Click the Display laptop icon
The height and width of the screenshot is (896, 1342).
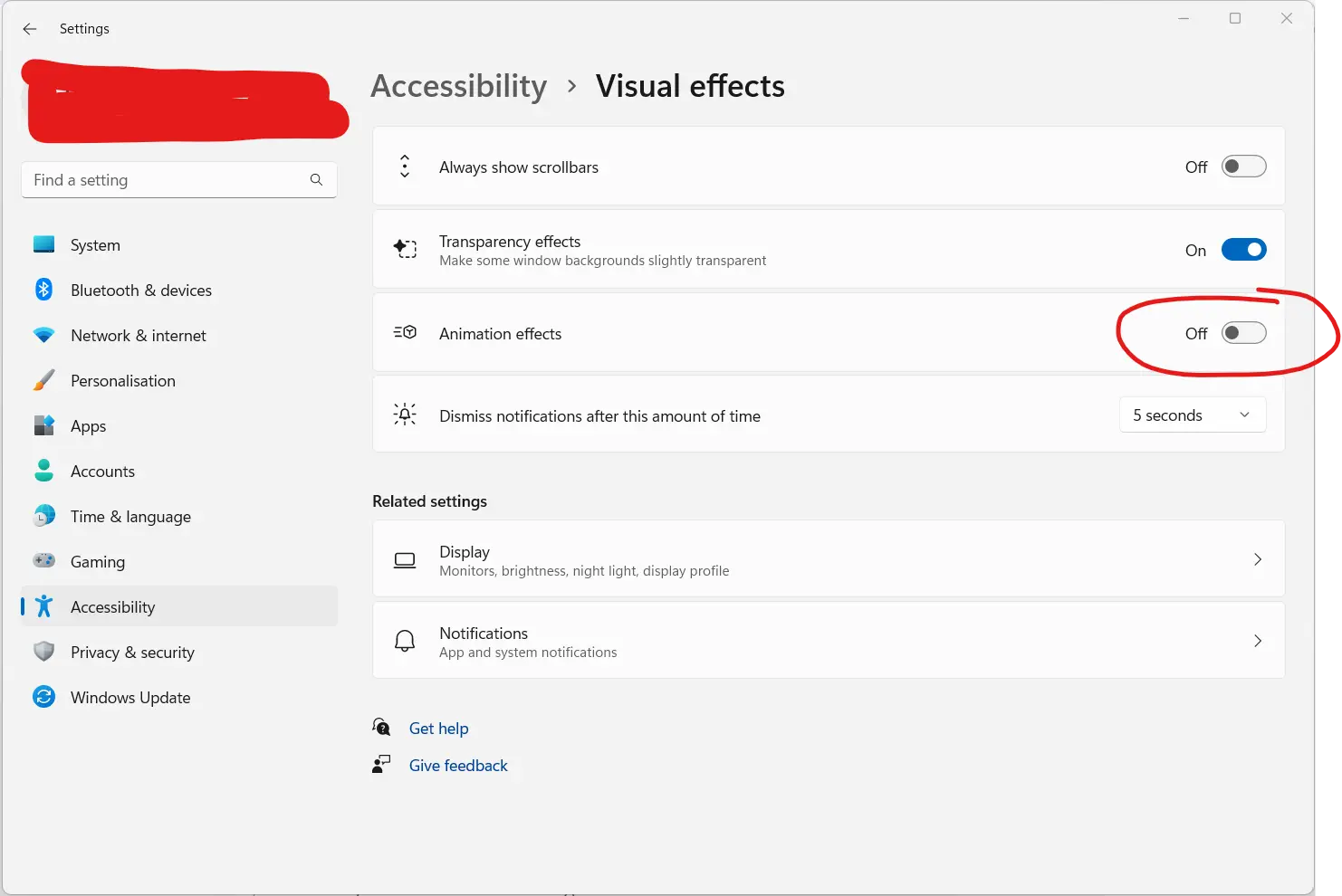click(x=405, y=560)
